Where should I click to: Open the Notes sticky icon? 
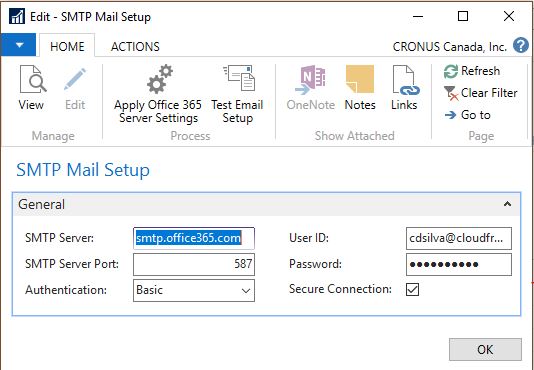(360, 79)
